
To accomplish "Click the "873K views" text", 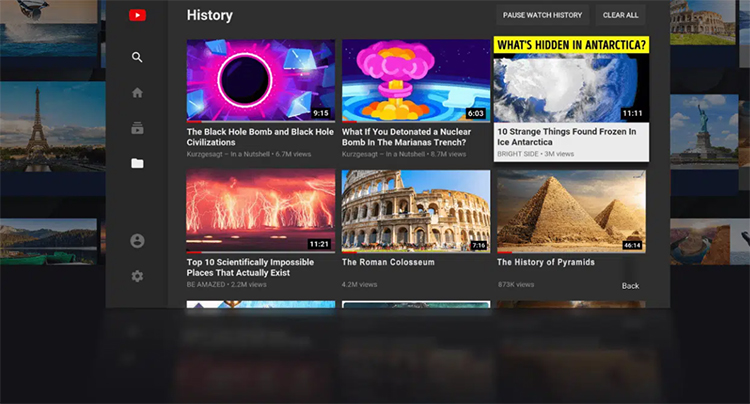I will 516,284.
